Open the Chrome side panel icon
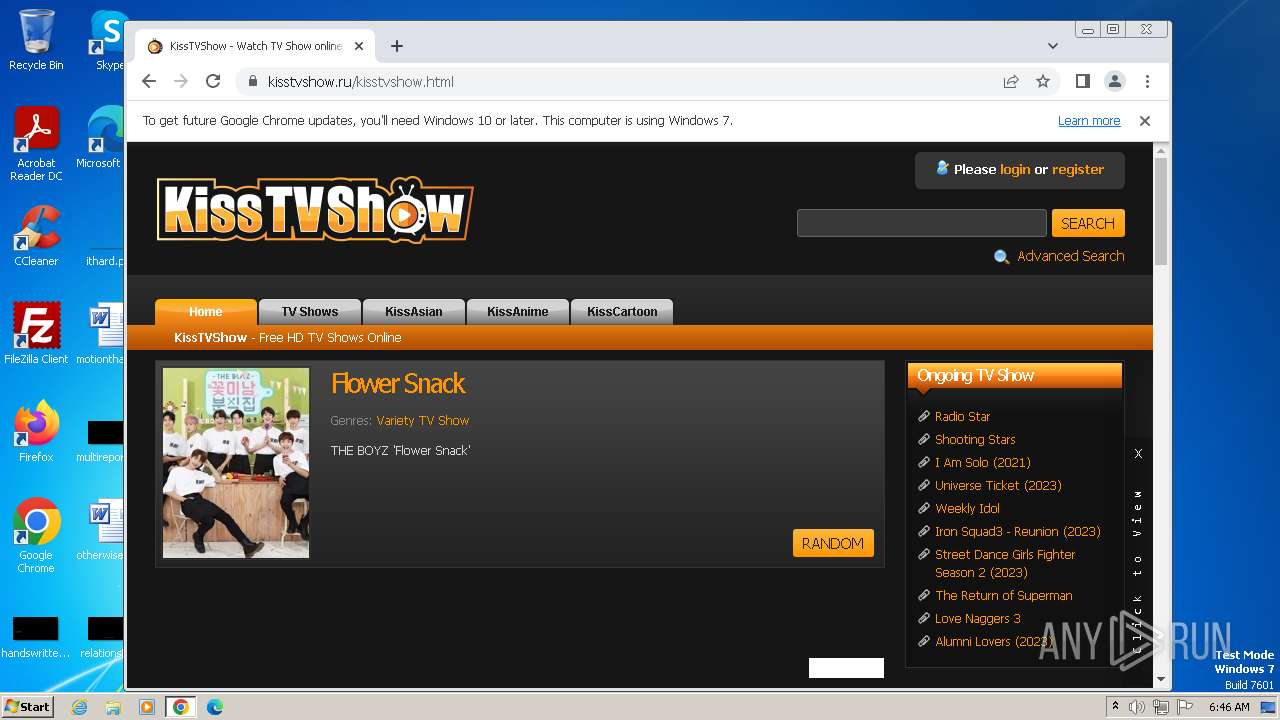 pyautogui.click(x=1082, y=81)
